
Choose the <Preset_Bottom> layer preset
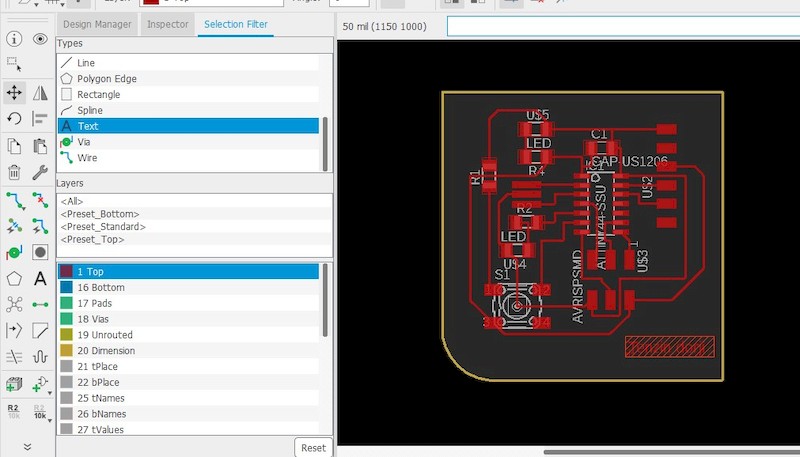(194, 214)
